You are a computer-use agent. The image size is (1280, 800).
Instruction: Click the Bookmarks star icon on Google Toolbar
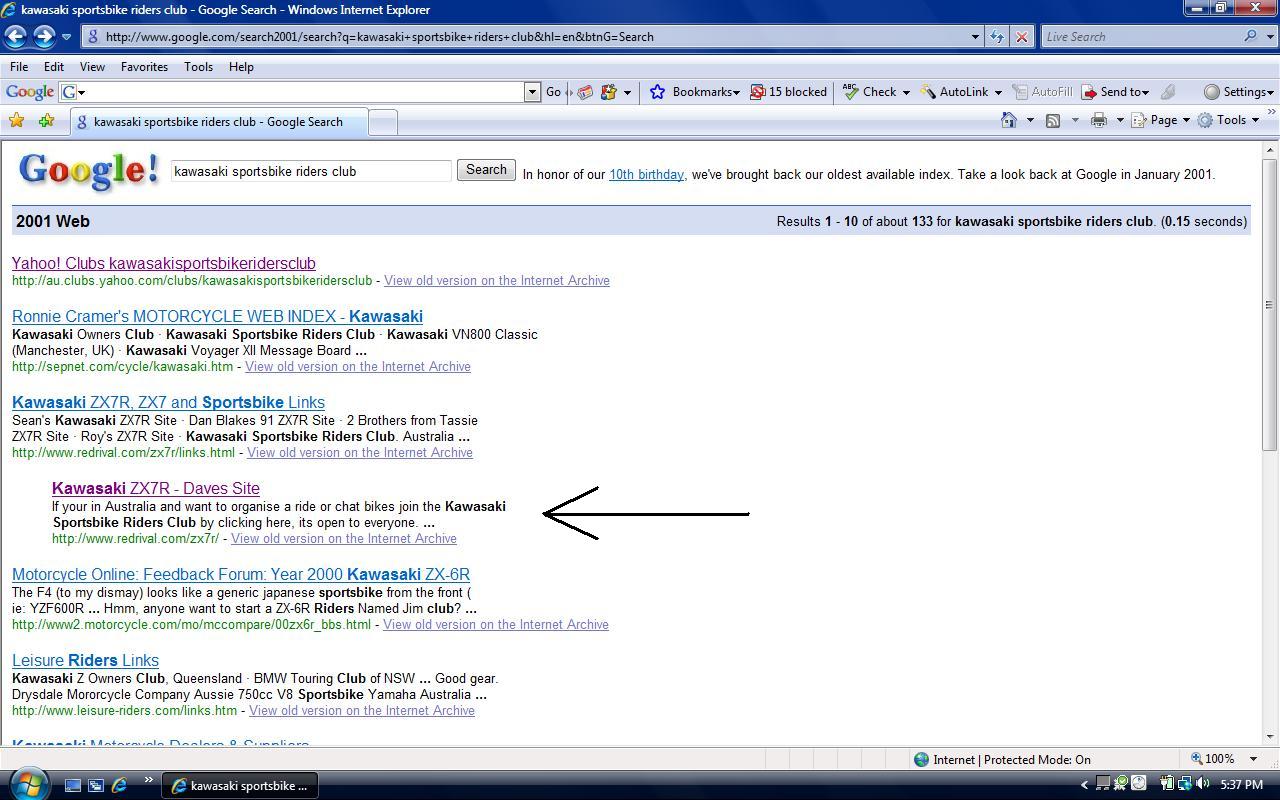[657, 91]
